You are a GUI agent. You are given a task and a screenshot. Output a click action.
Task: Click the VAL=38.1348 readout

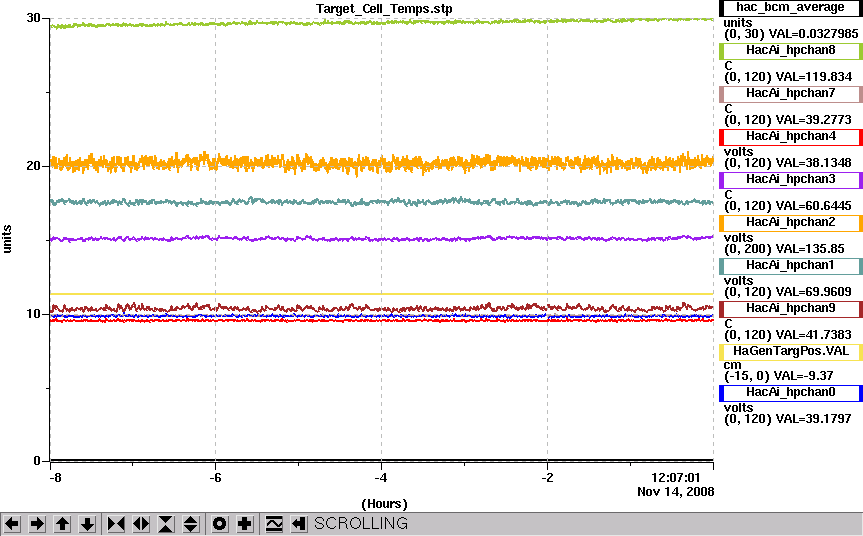coord(812,163)
